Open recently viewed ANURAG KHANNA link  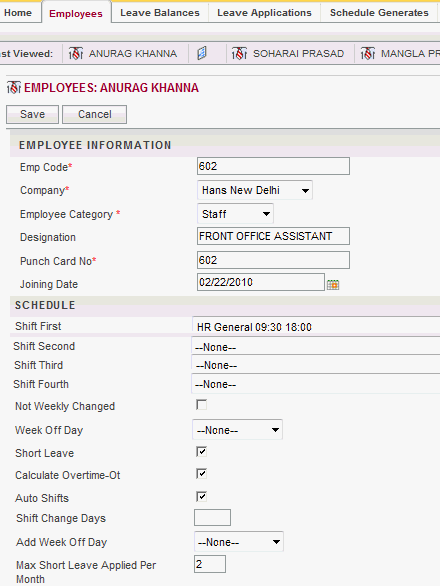click(x=133, y=54)
